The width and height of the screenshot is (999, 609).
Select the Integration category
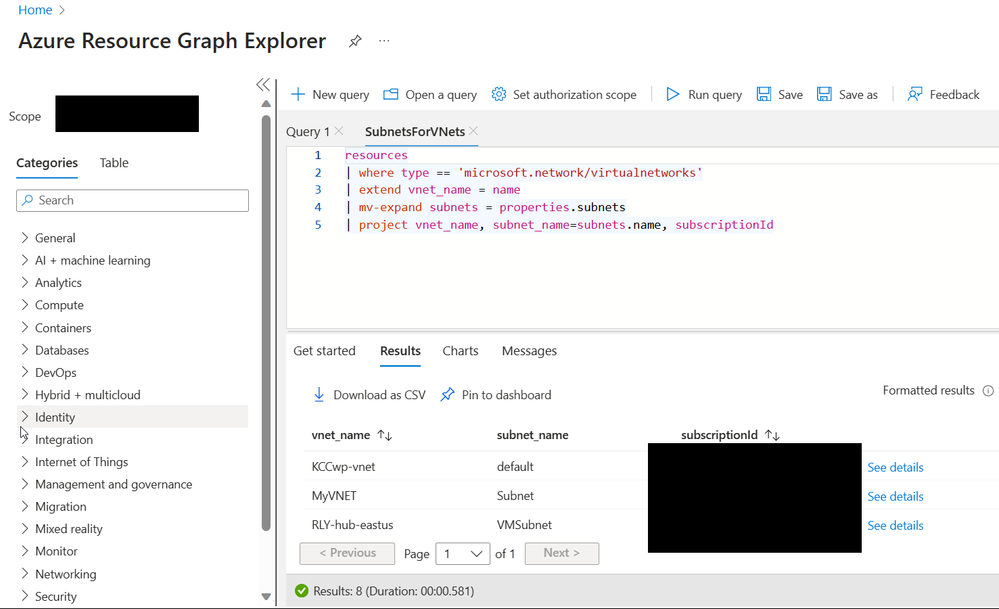point(64,440)
